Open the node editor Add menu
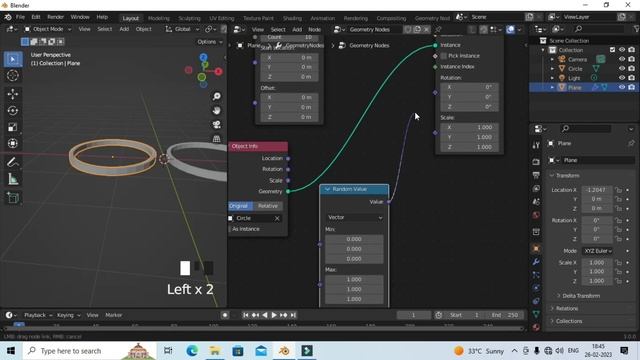 297,29
